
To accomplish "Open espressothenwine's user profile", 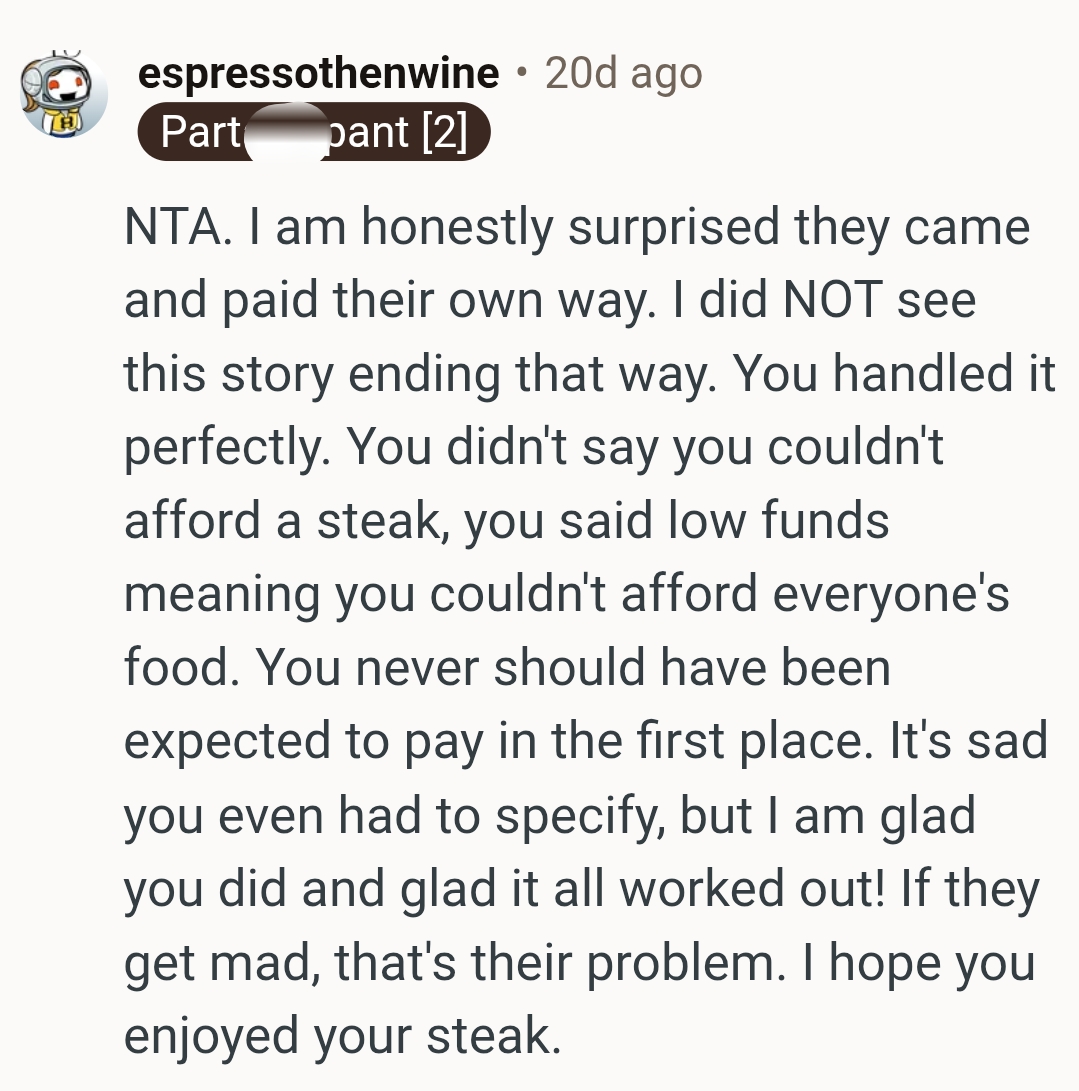I will click(318, 74).
